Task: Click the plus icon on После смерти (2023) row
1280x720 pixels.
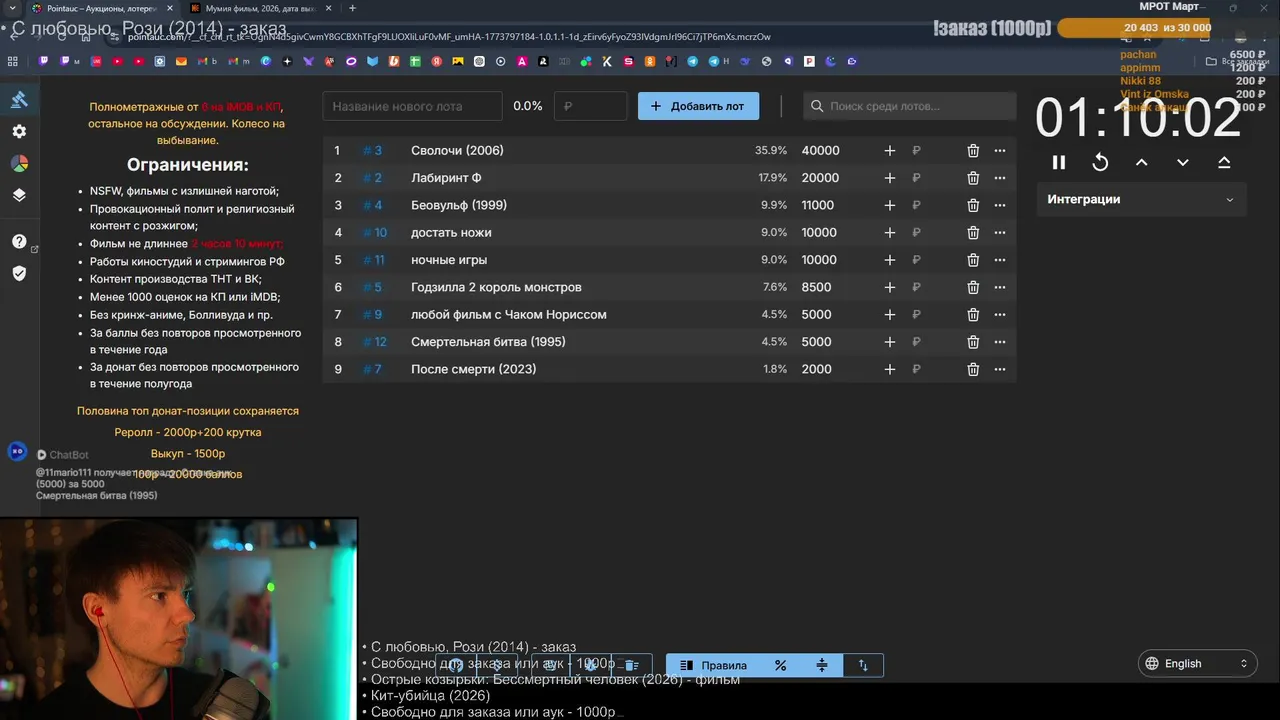Action: pyautogui.click(x=890, y=369)
